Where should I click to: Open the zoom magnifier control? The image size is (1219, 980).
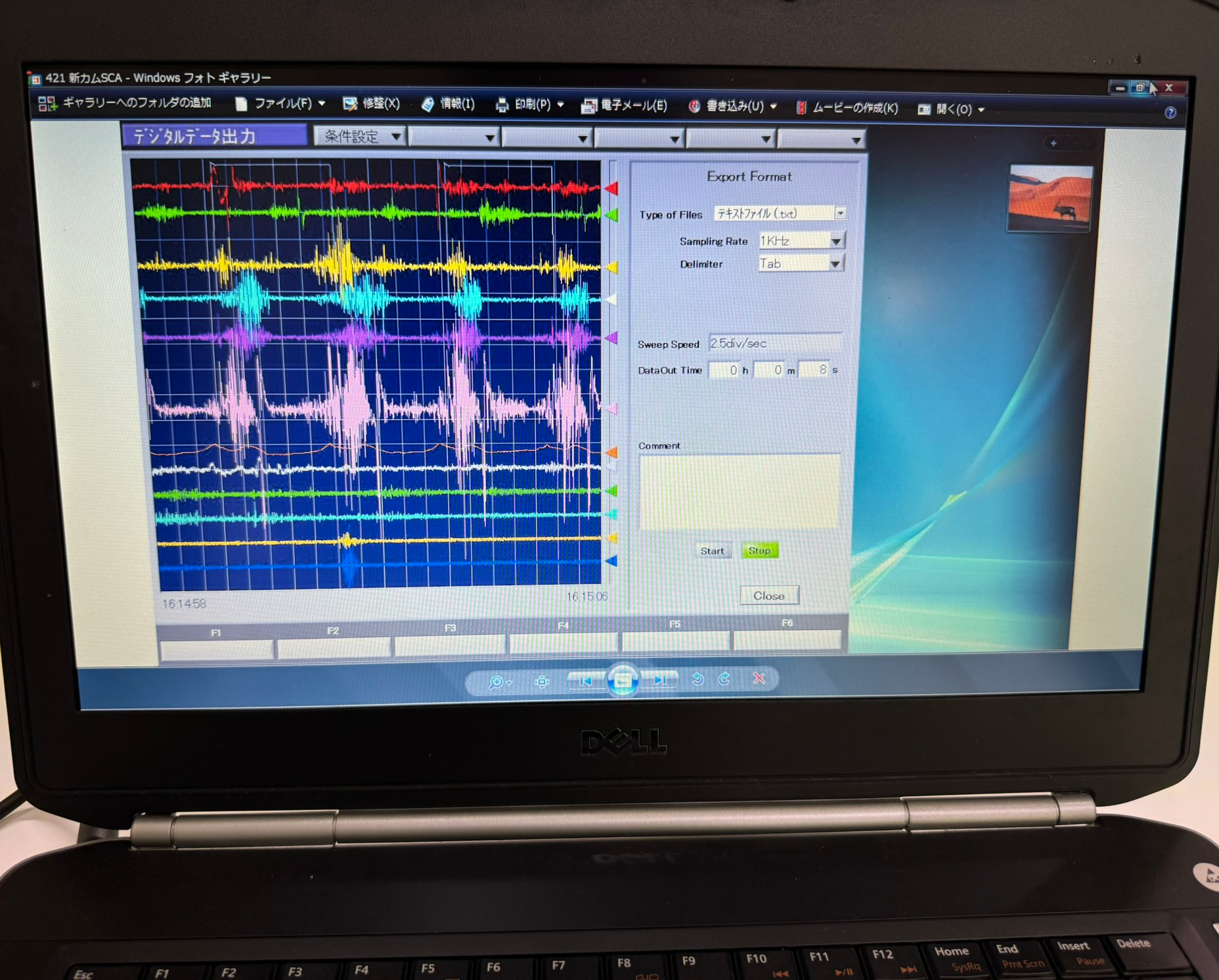point(499,682)
